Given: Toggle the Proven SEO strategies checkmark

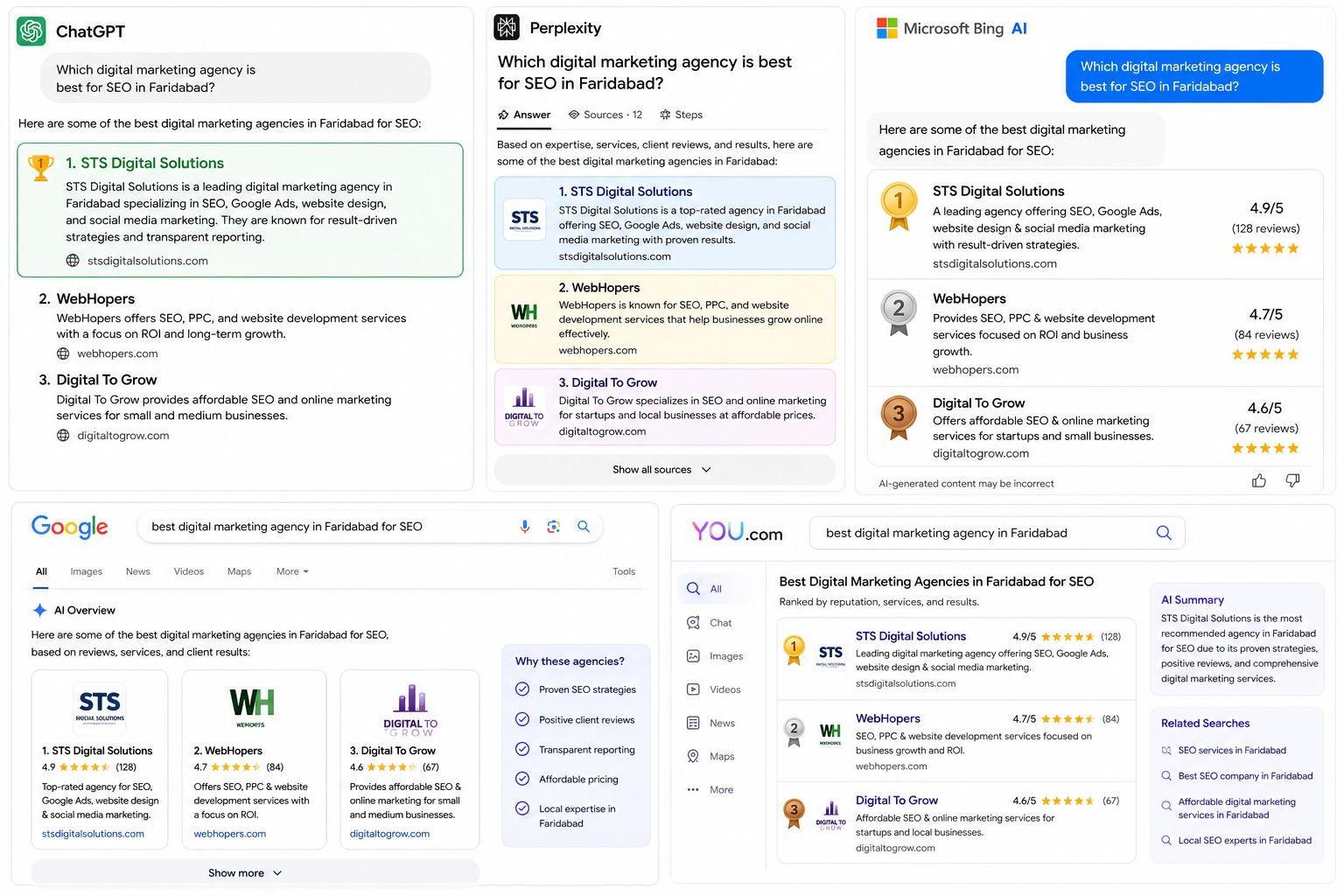Looking at the screenshot, I should pyautogui.click(x=522, y=689).
